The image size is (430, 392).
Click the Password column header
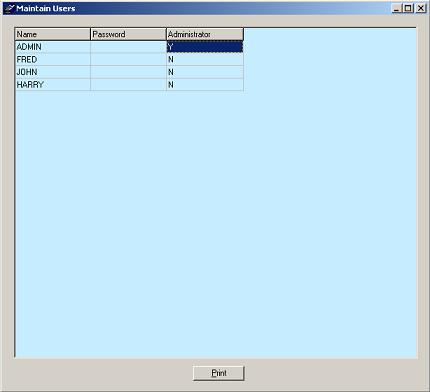(128, 34)
